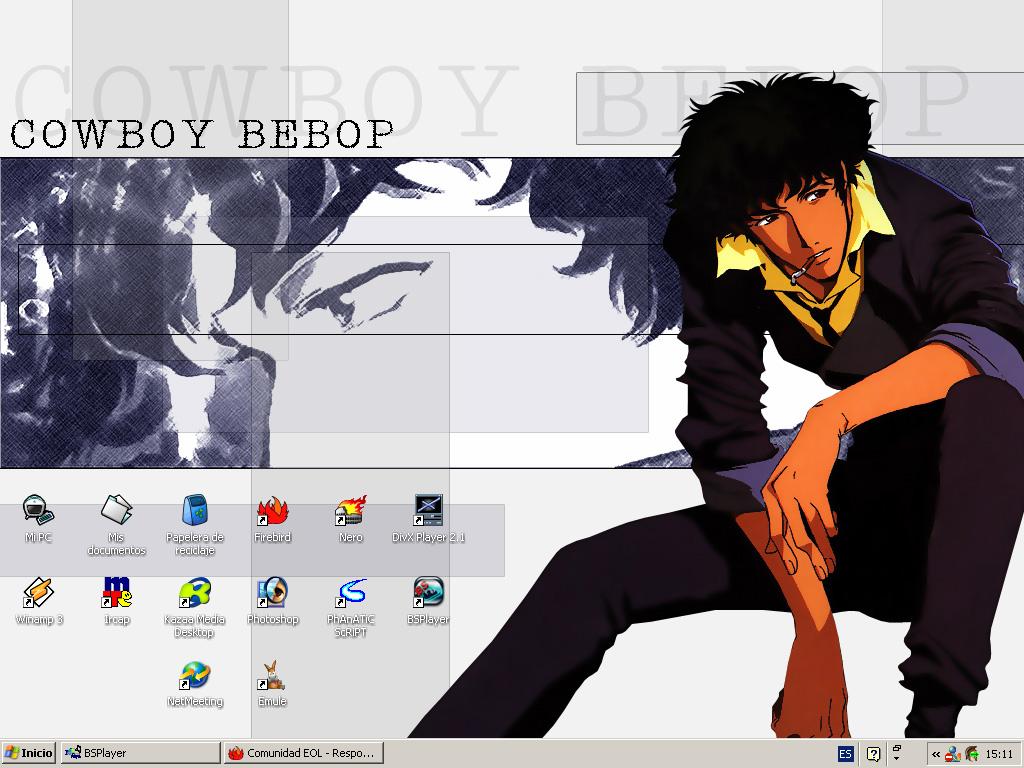Open the Inicio start menu
Screen dimensions: 1024x768
[28, 753]
